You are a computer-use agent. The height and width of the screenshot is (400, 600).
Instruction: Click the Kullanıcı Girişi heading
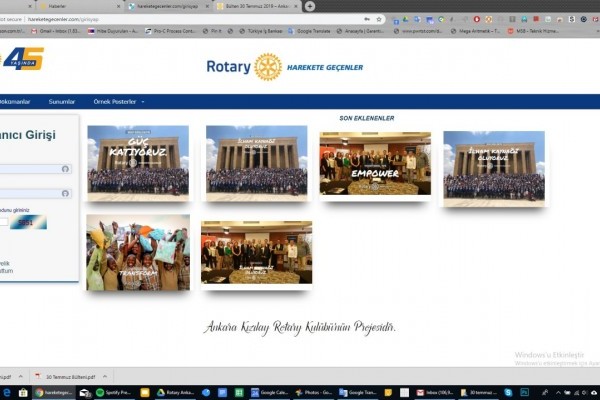point(28,135)
